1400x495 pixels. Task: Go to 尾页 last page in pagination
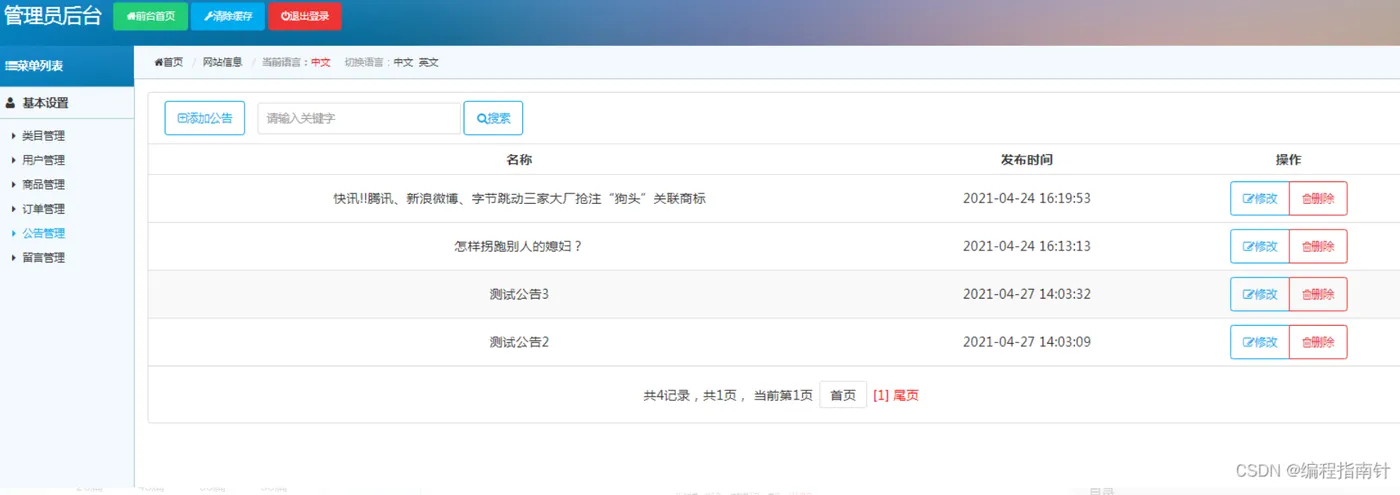[x=906, y=395]
